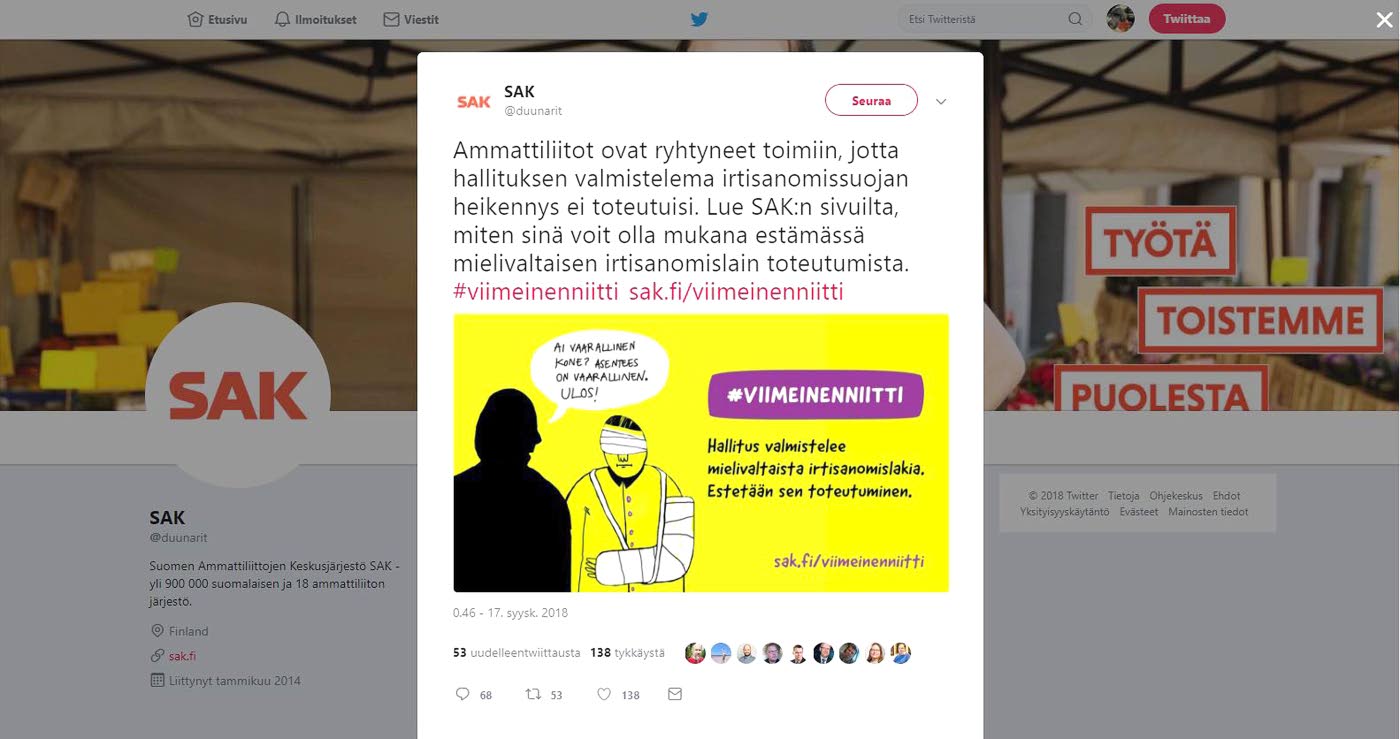Open the sak.fi/viimeinenniitti link in tweet

(737, 292)
